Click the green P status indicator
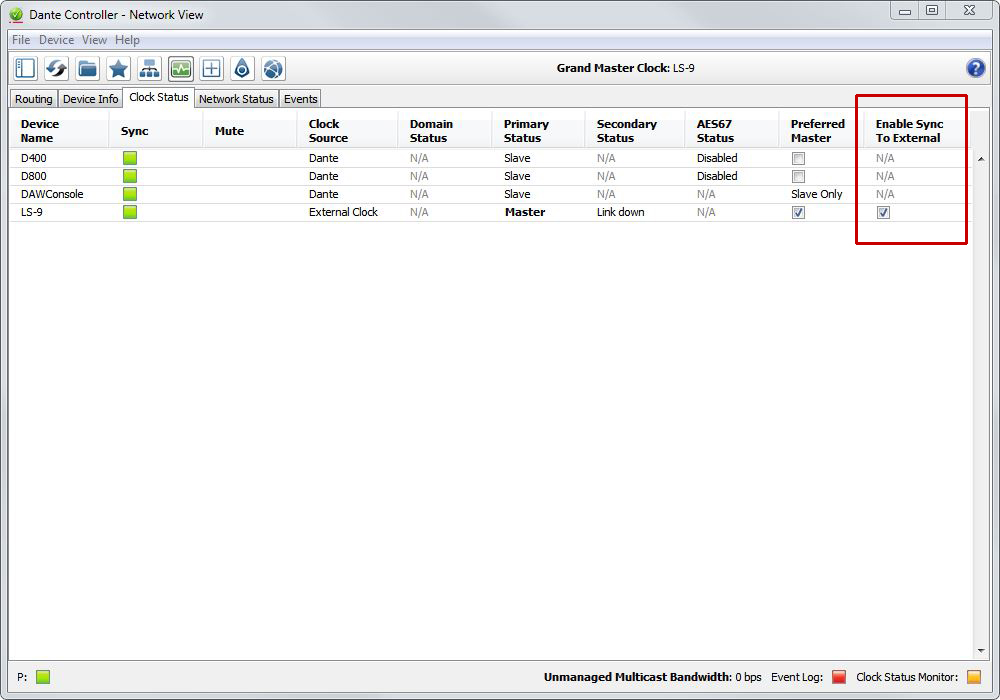The image size is (1000, 700). [x=43, y=677]
